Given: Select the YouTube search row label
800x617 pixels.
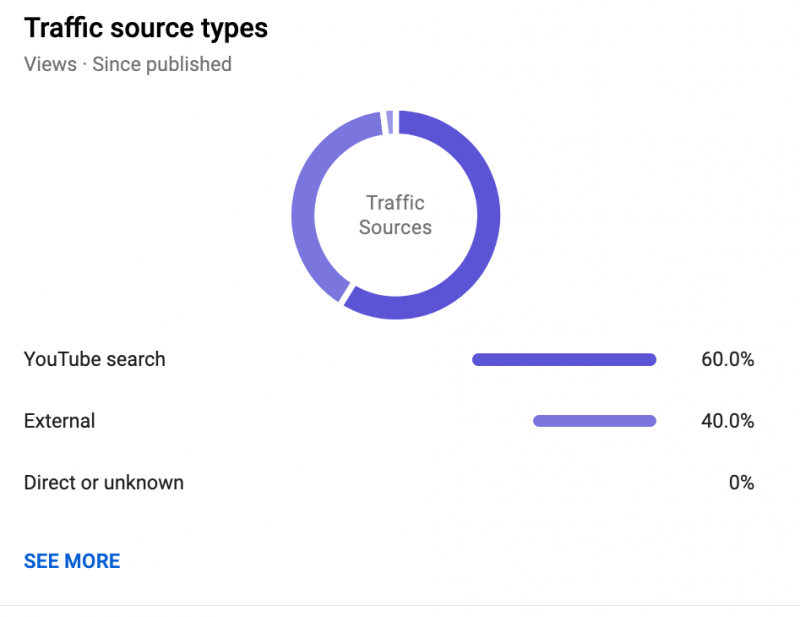Looking at the screenshot, I should tap(95, 359).
